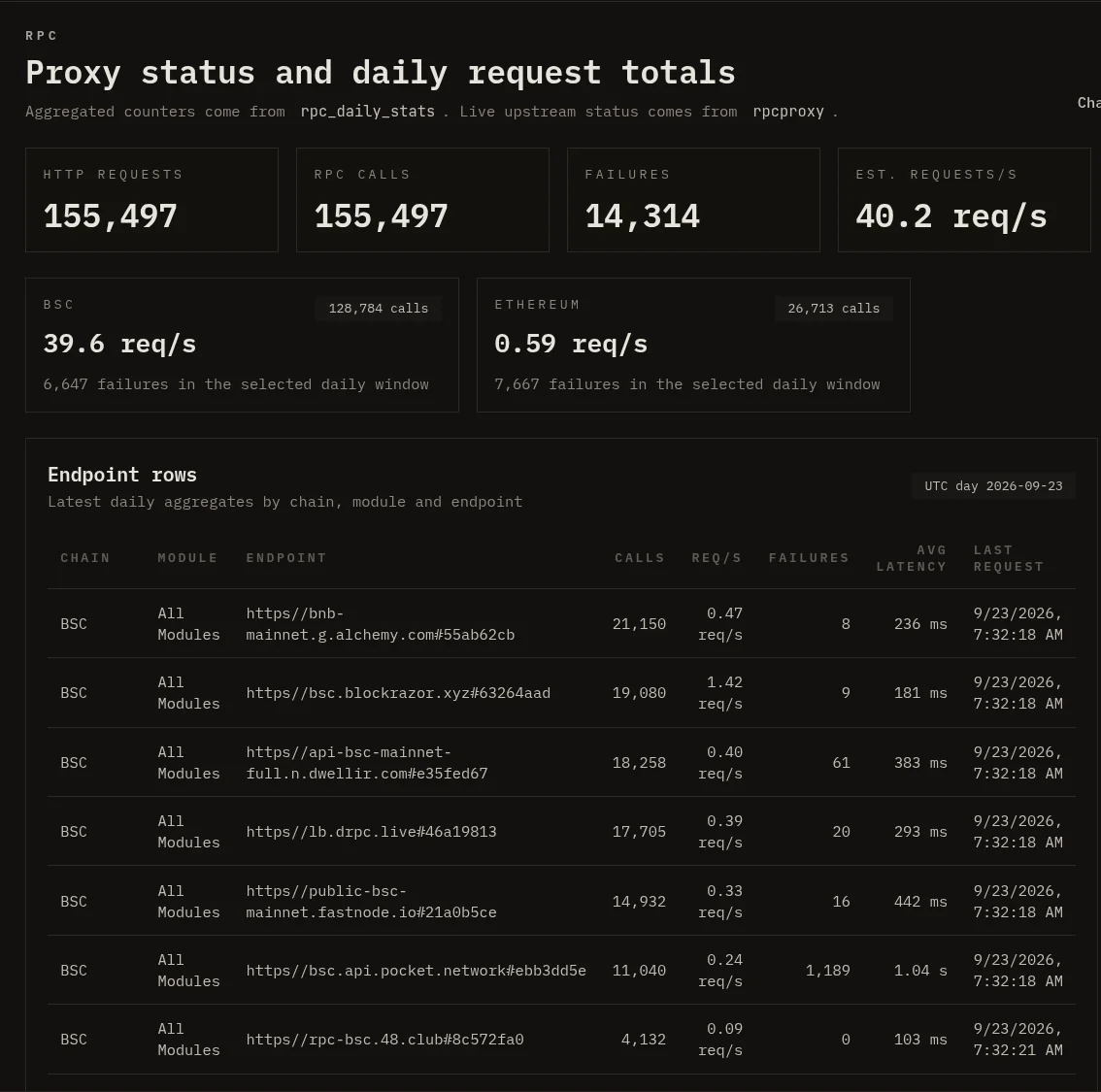Click the UTC day 2026-09-23 badge
This screenshot has height=1092, width=1101.
click(993, 485)
